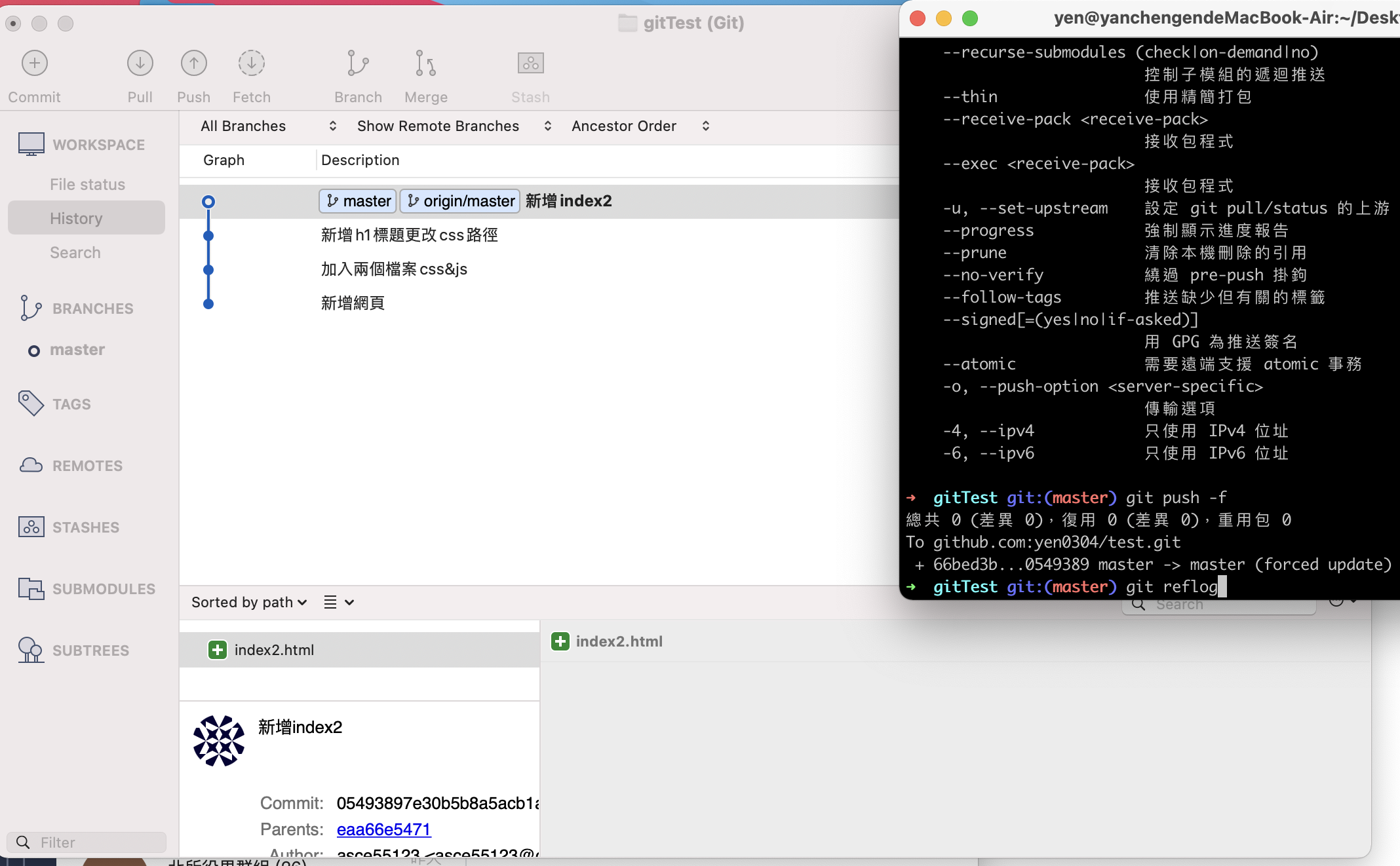Open File status in Workspace
The height and width of the screenshot is (866, 1400).
87,184
